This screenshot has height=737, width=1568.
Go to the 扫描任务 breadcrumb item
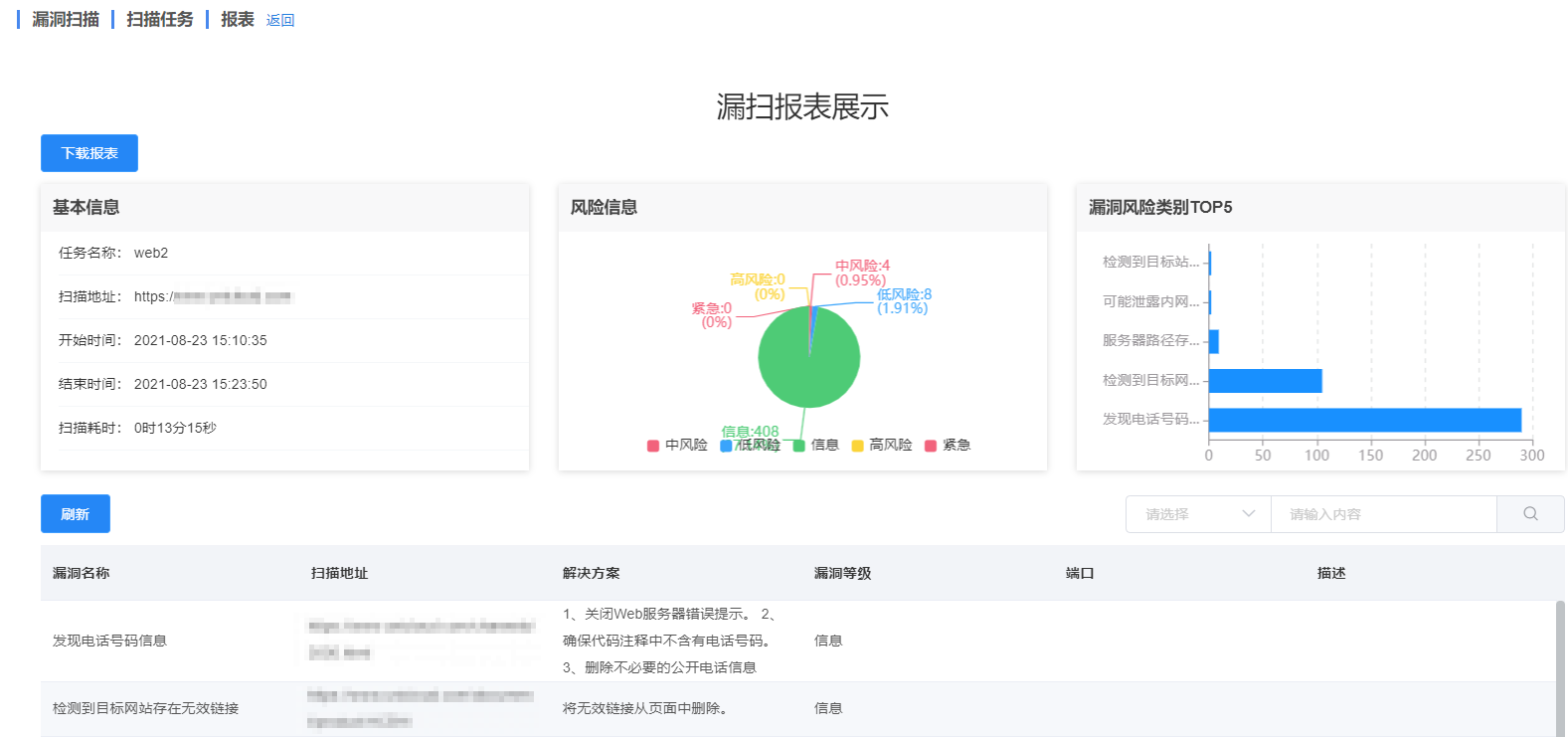coord(160,20)
